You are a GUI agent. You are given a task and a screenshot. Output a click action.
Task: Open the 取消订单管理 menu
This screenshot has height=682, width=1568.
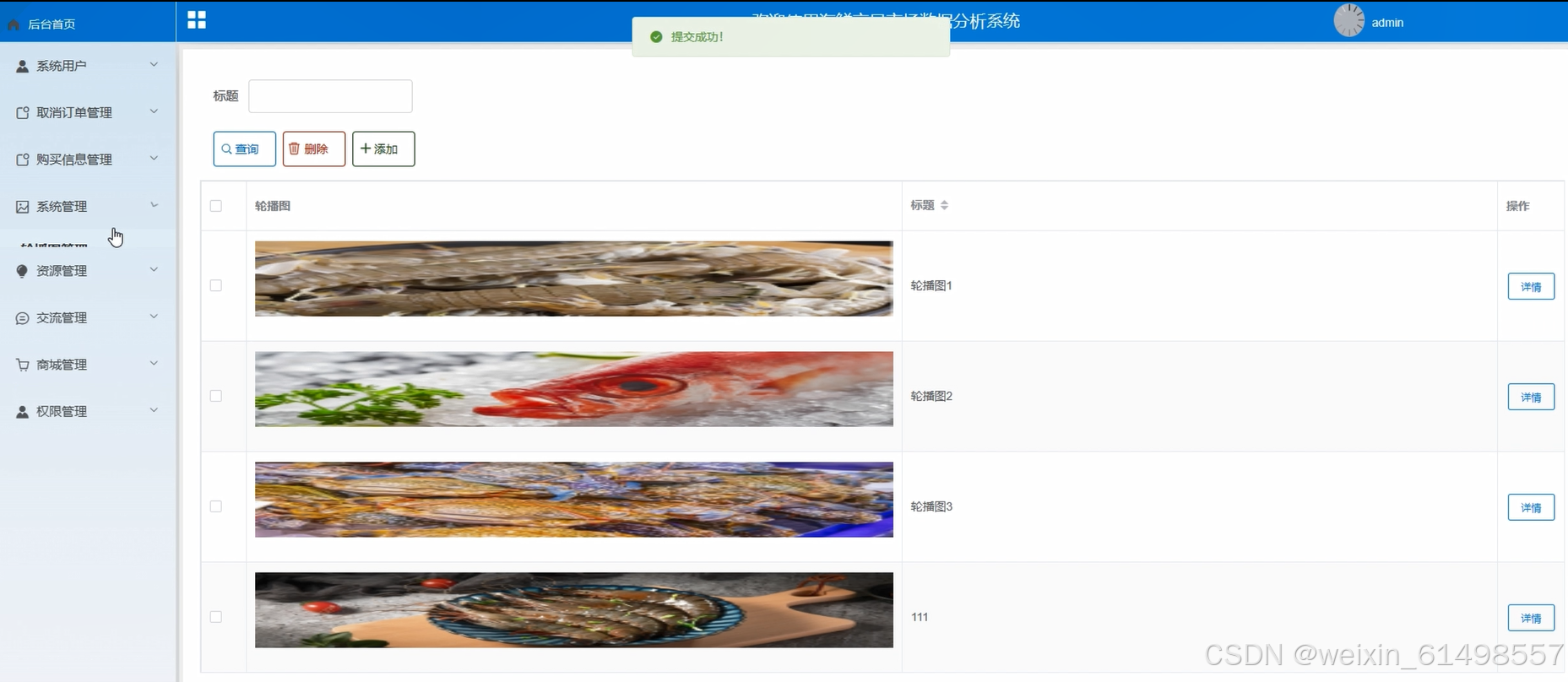pyautogui.click(x=88, y=112)
